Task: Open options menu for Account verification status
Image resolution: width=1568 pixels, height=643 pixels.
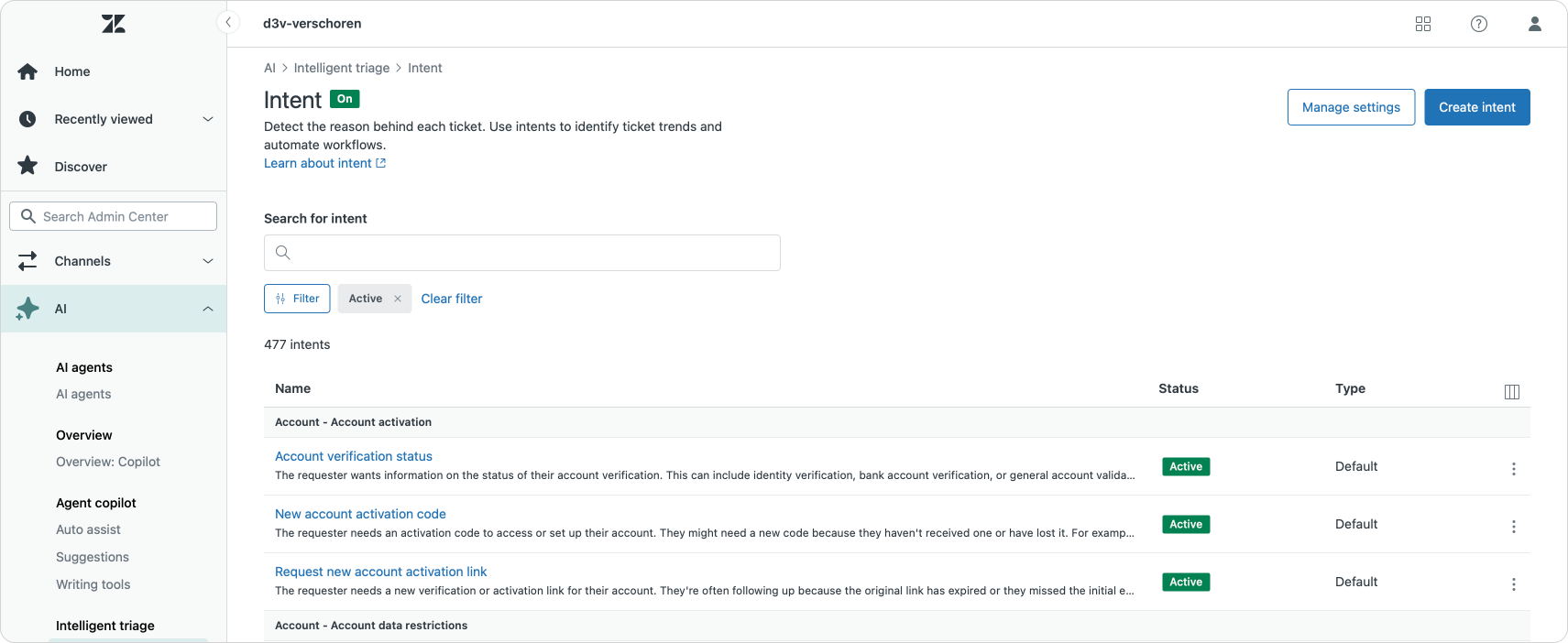Action: click(1514, 469)
